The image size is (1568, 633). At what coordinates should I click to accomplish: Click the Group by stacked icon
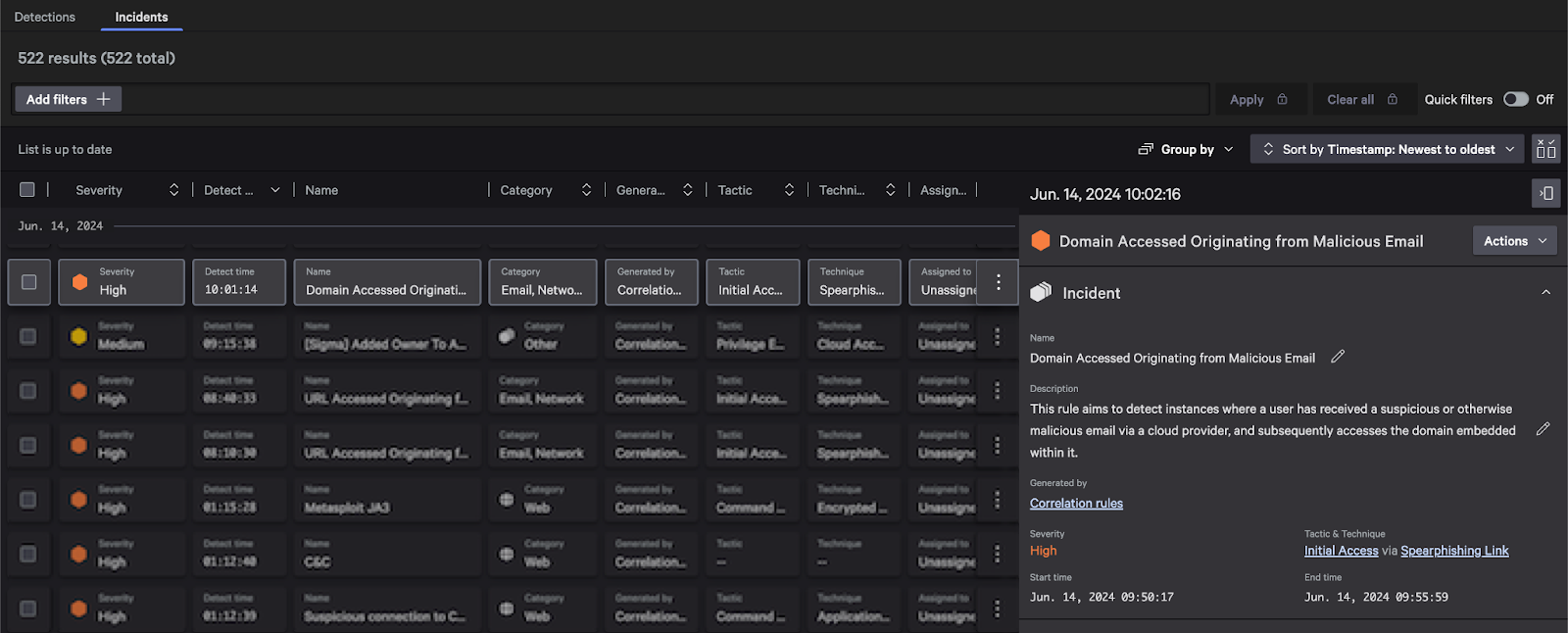[1146, 149]
